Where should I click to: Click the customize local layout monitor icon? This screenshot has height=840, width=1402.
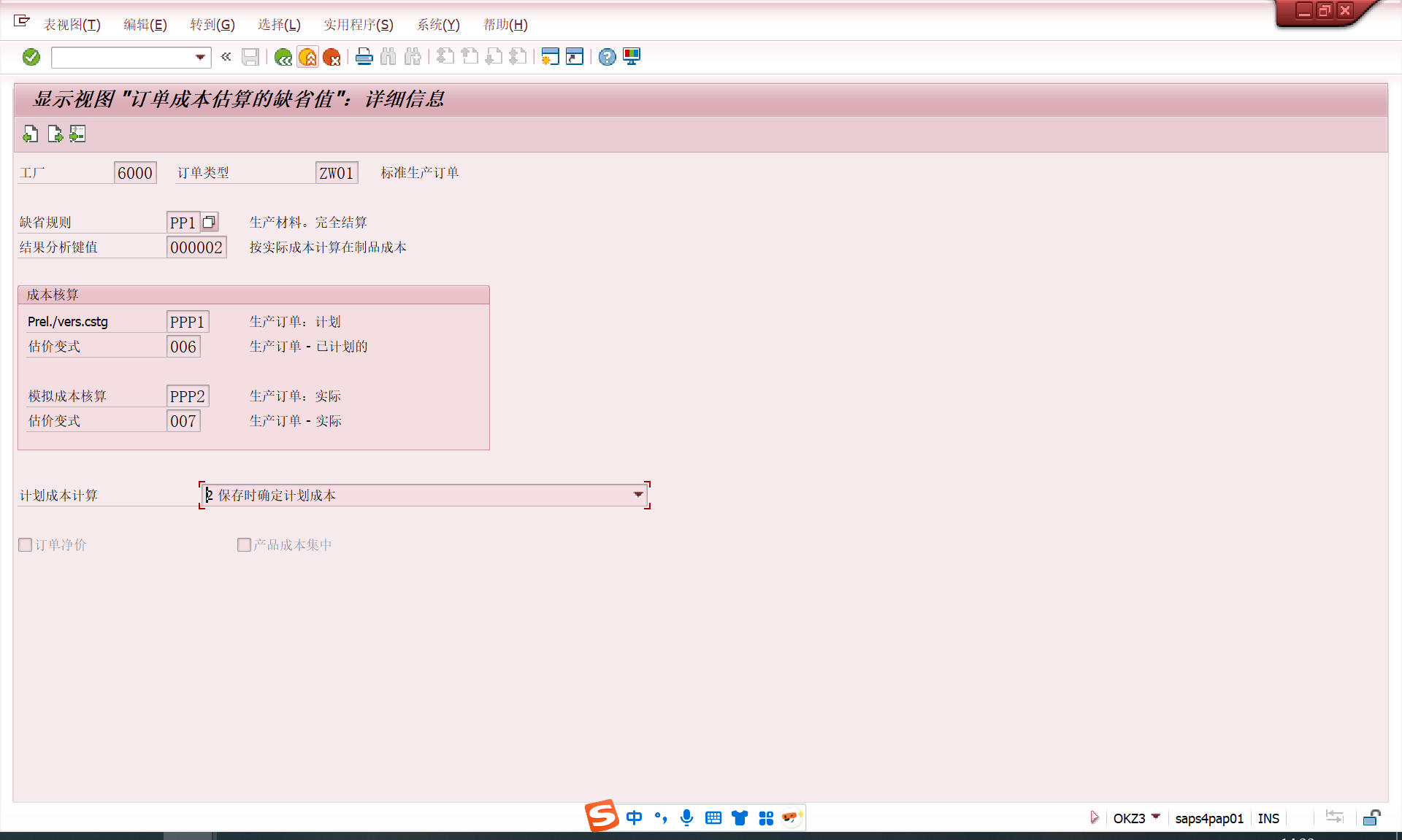[631, 57]
